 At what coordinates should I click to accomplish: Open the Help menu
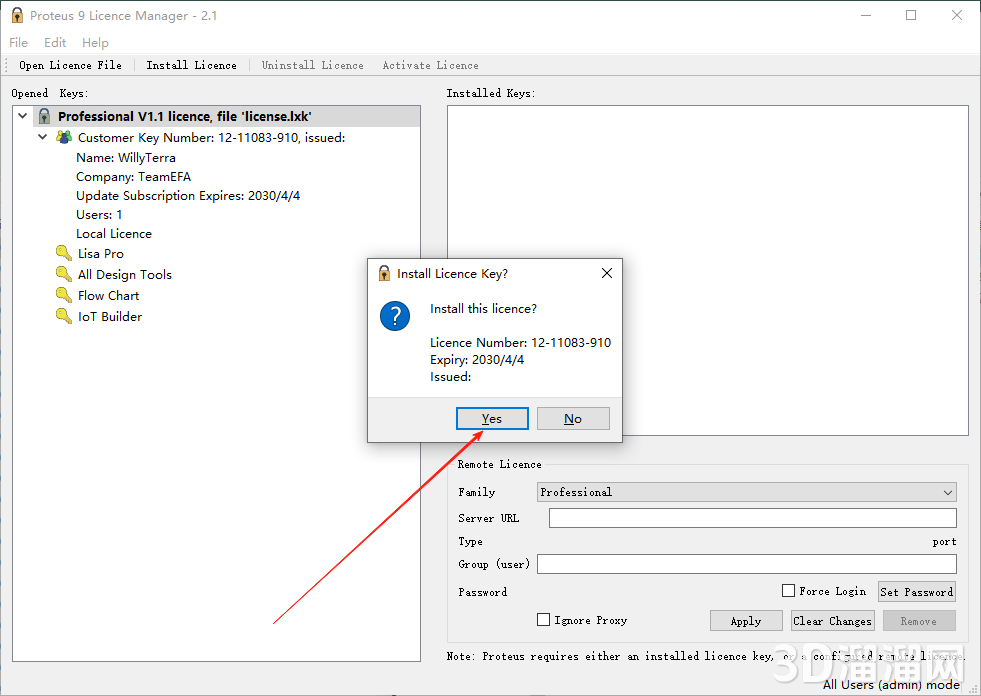(x=96, y=43)
